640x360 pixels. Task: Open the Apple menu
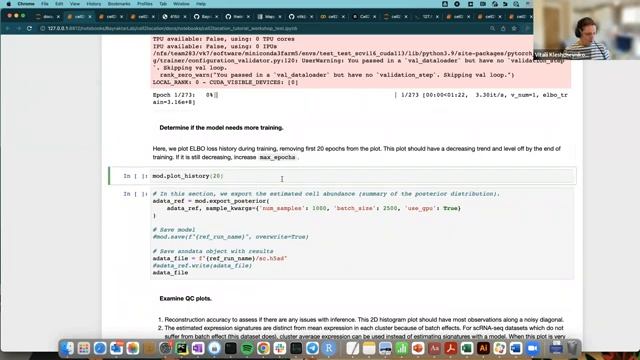[x=9, y=4]
